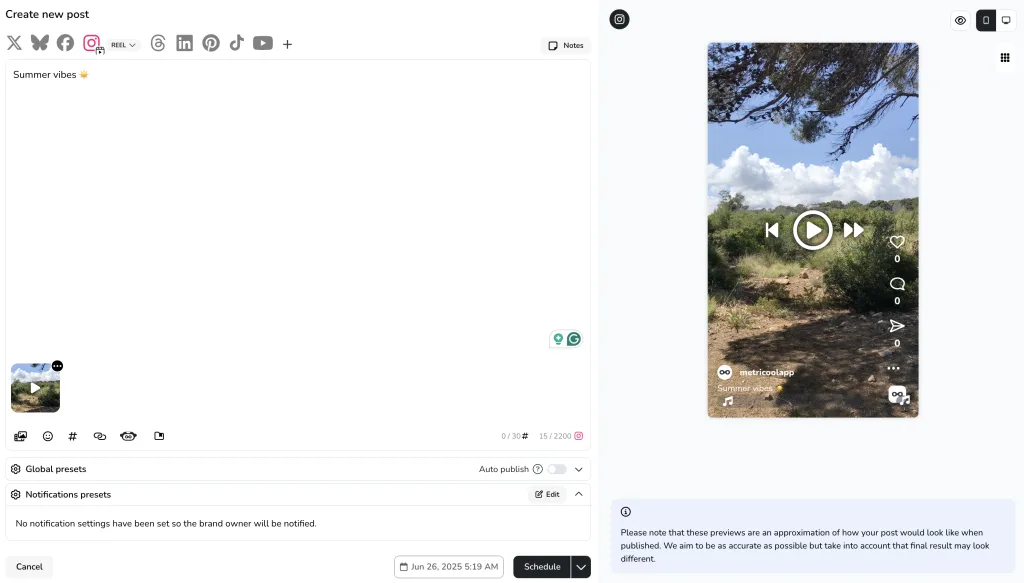Select the Bluesky butterfly network icon
1024x583 pixels.
(x=40, y=43)
